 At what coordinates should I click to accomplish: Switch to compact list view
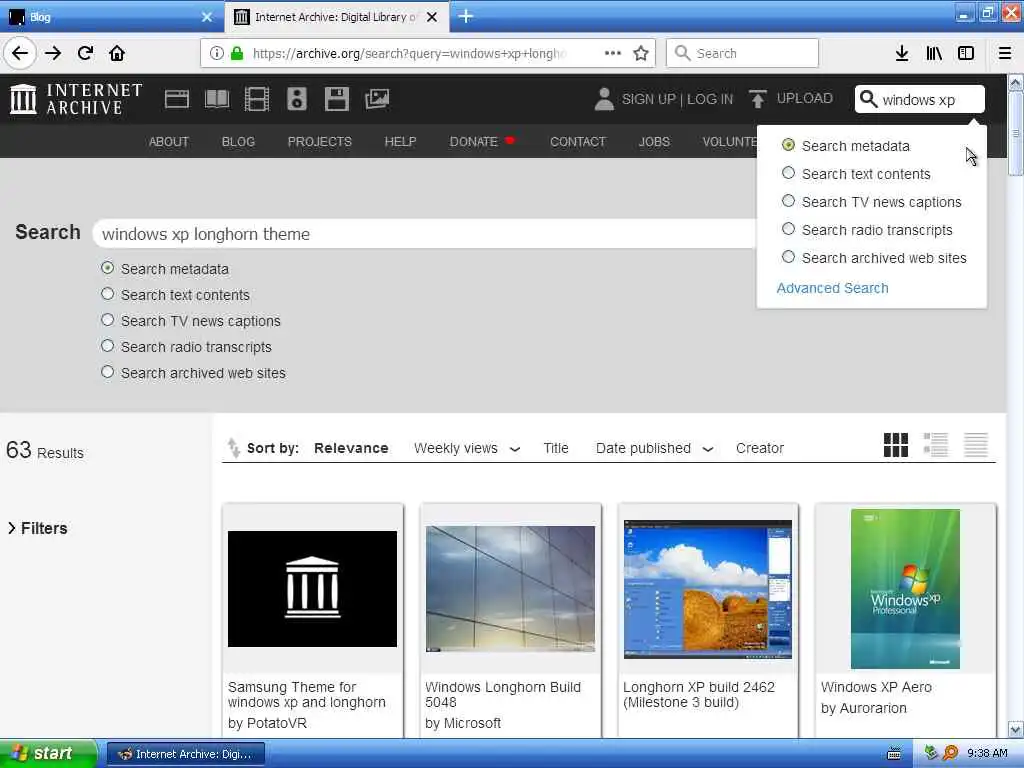click(976, 445)
